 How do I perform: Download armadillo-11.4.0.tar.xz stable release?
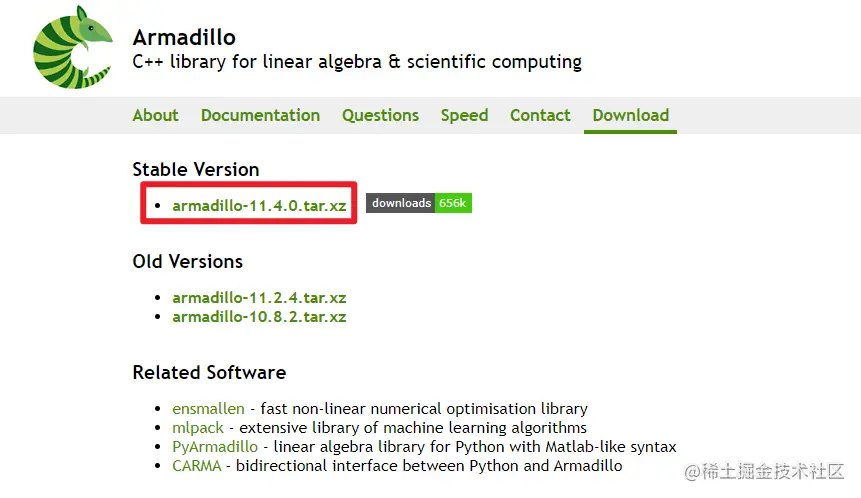click(x=259, y=205)
